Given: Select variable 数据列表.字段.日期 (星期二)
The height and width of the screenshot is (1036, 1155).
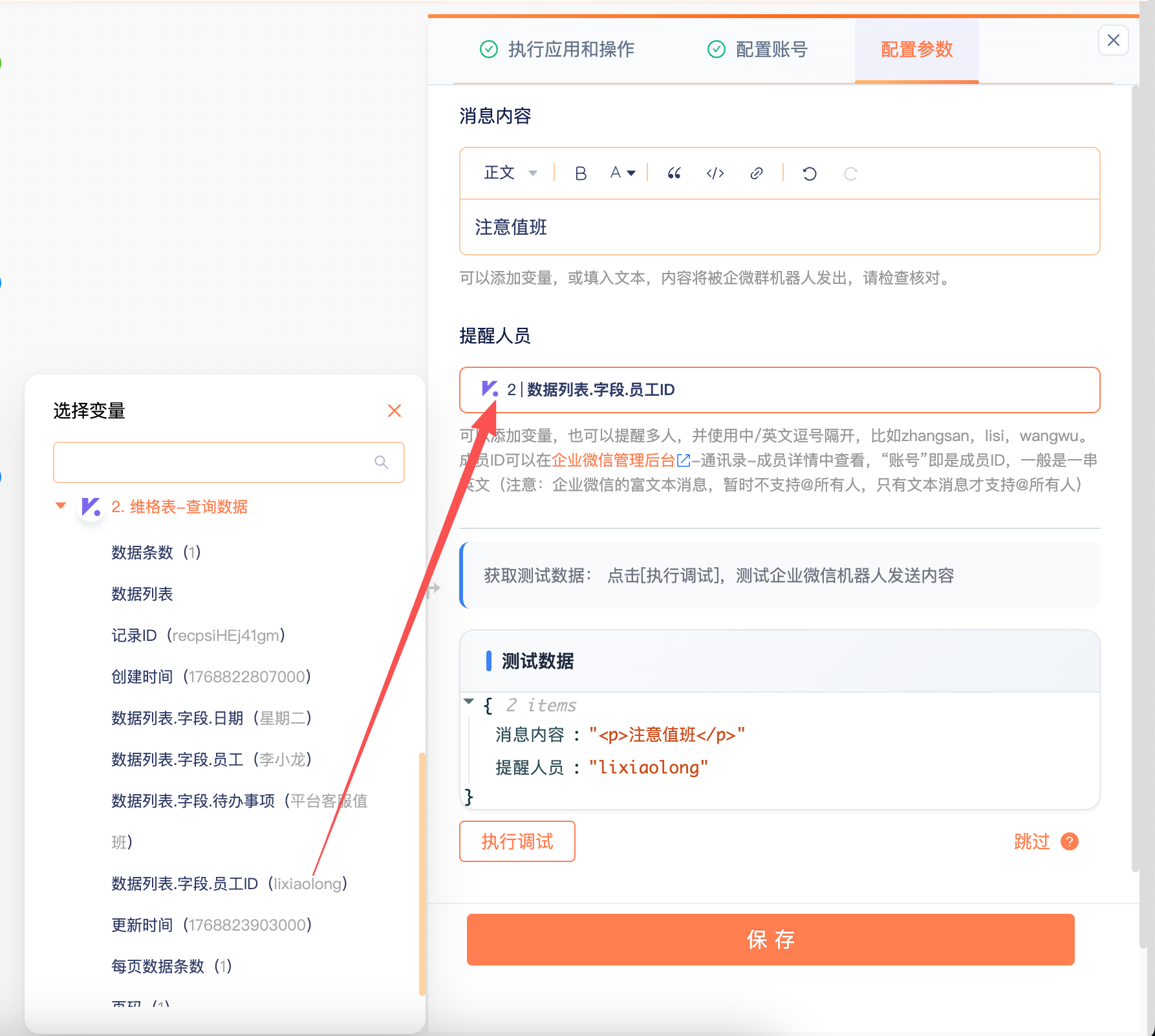Looking at the screenshot, I should point(212,718).
